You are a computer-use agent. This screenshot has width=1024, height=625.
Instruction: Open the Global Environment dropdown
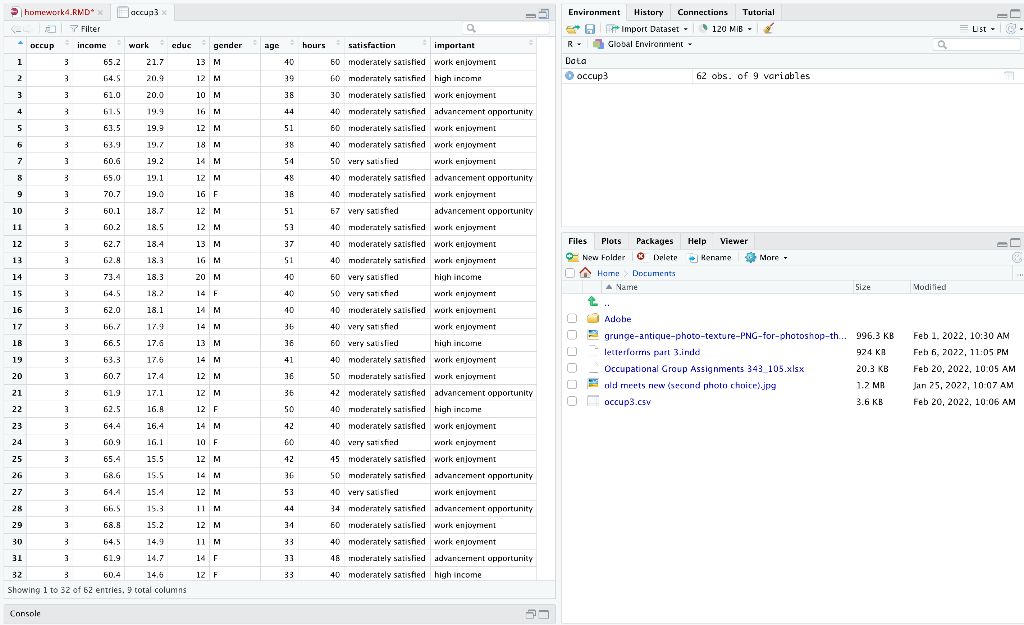coord(644,44)
